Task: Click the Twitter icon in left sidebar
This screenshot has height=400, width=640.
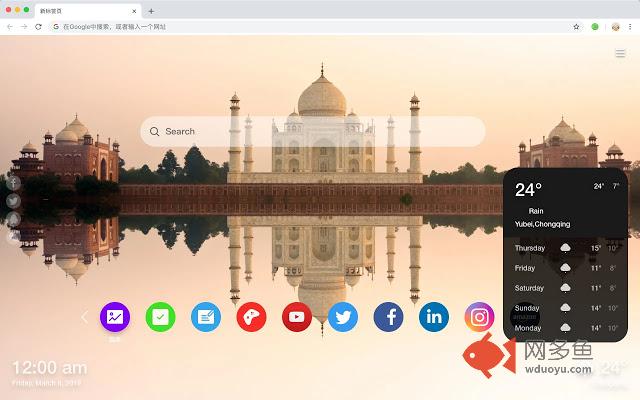Action: (13, 201)
